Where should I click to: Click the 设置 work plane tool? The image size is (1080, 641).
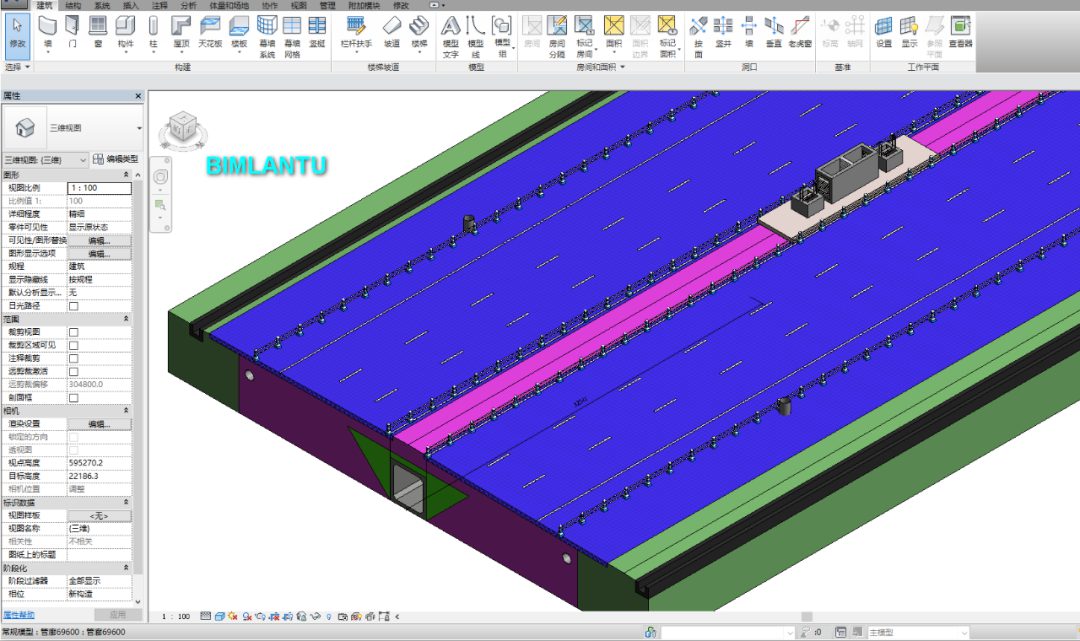pos(884,32)
